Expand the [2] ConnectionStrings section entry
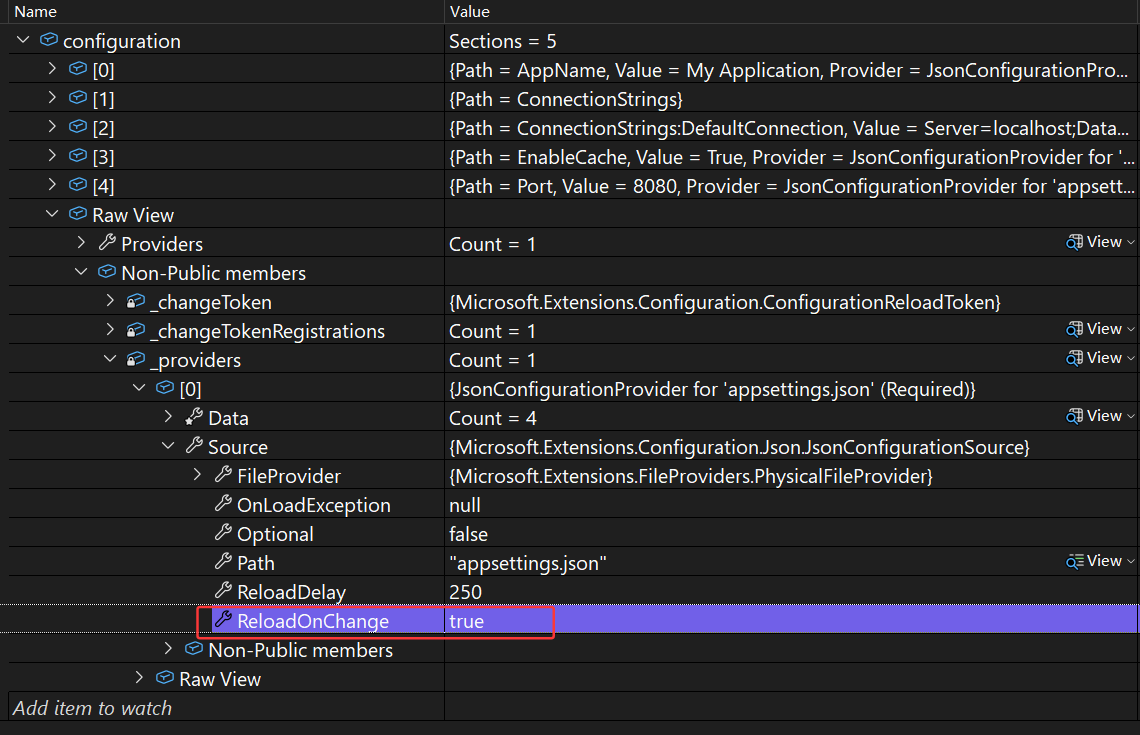This screenshot has height=735, width=1140. tap(53, 128)
